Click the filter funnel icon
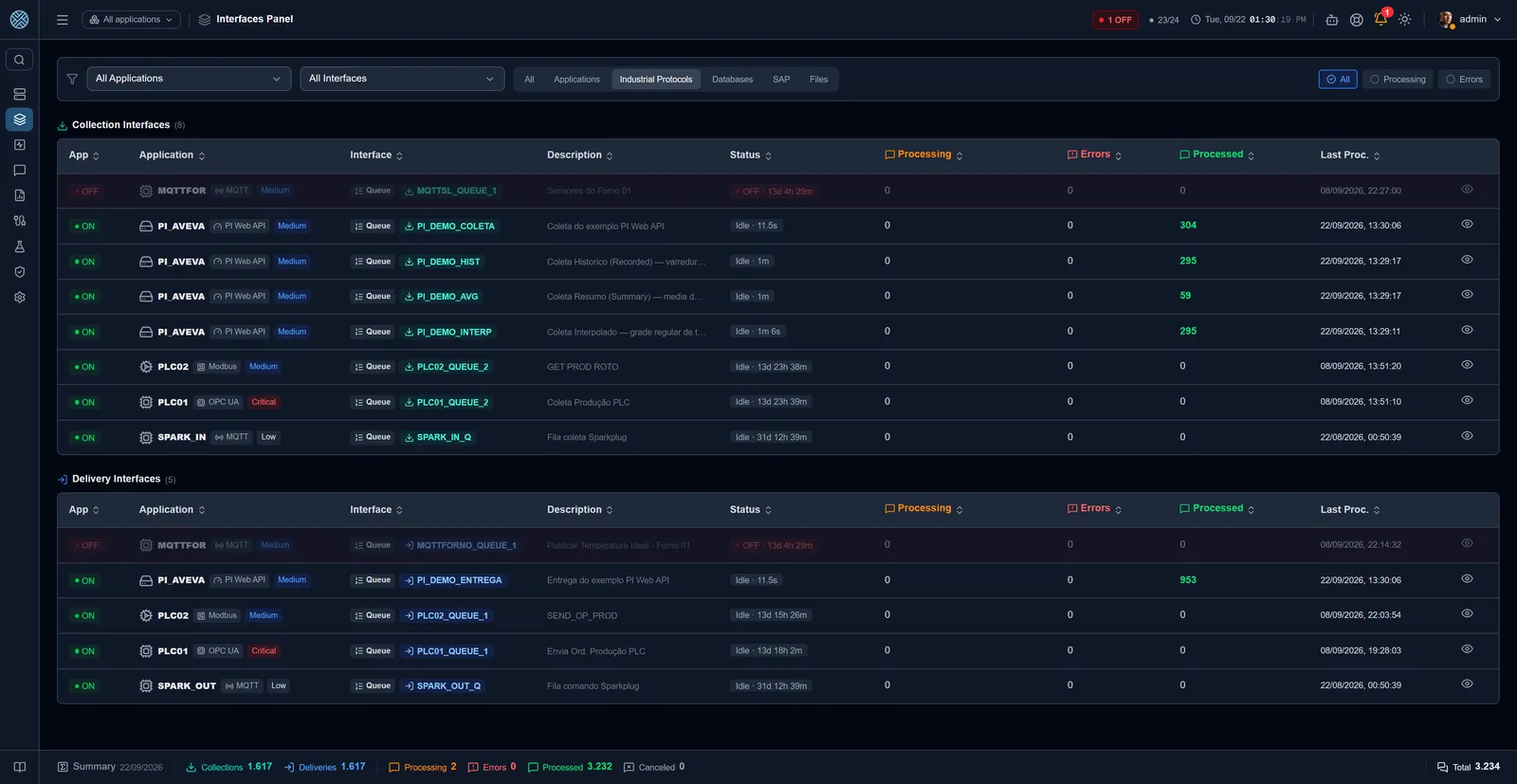 72,79
